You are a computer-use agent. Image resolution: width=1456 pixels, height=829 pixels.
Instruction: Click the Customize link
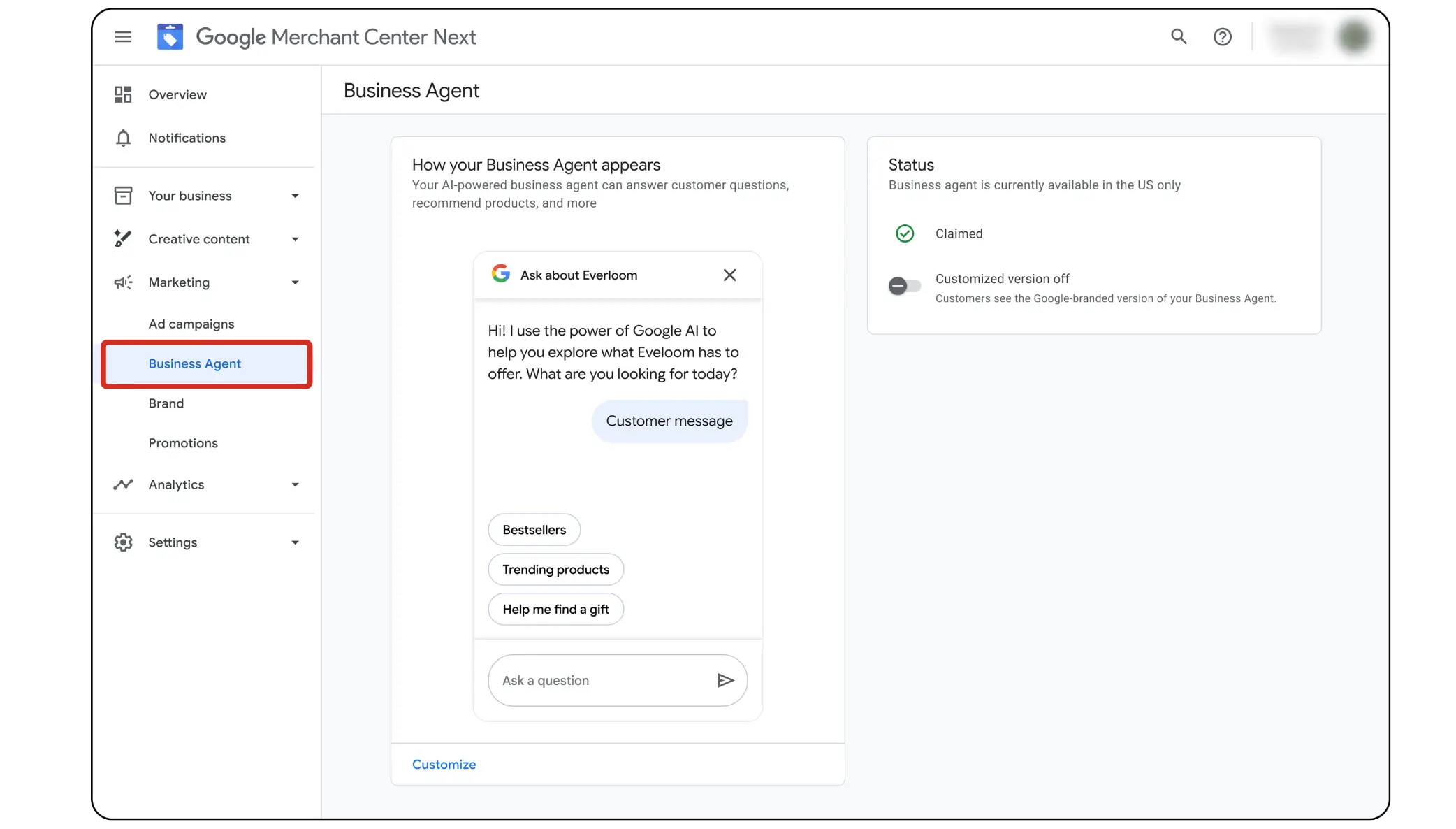tap(444, 764)
